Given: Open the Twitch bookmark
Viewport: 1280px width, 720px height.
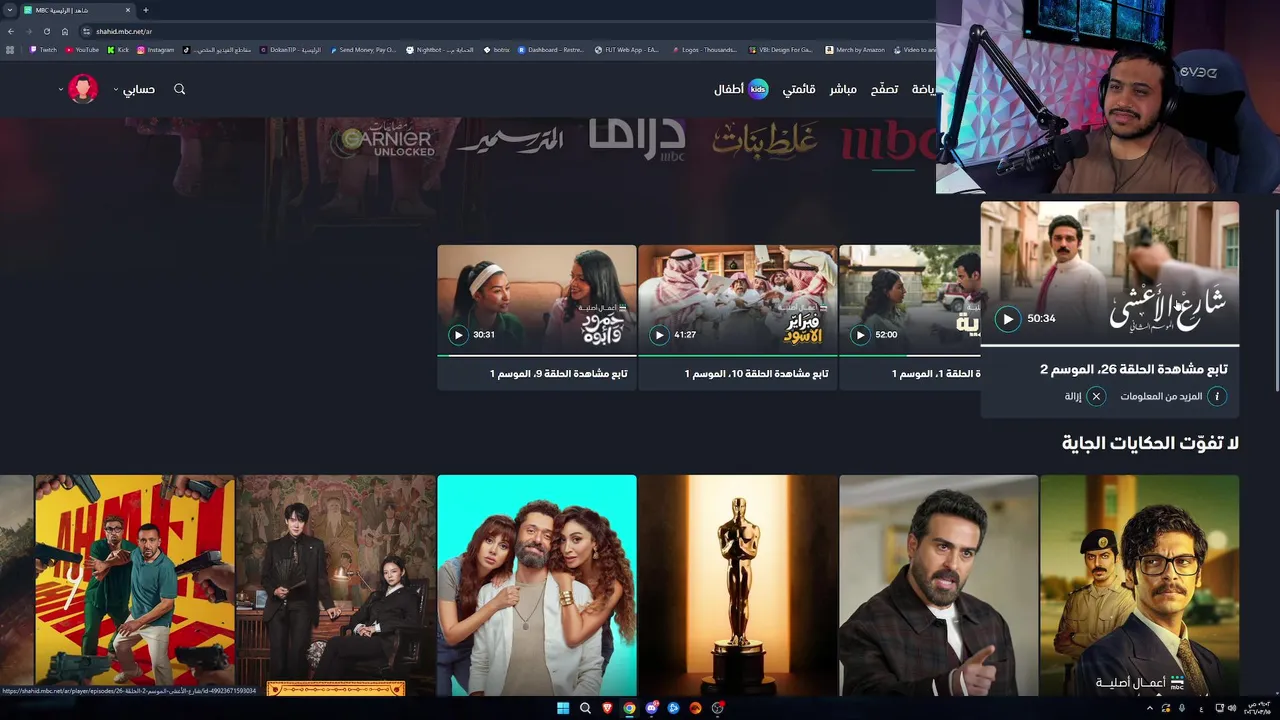Looking at the screenshot, I should [43, 49].
